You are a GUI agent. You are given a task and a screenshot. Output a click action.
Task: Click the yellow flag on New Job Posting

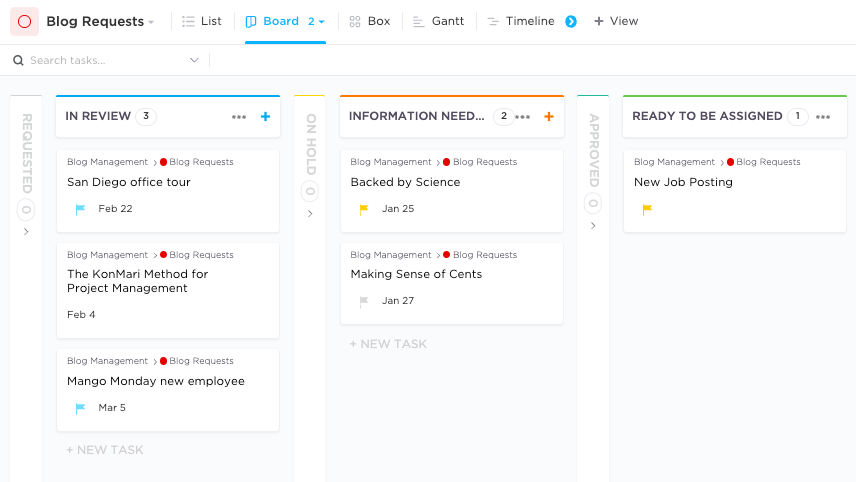click(x=647, y=209)
